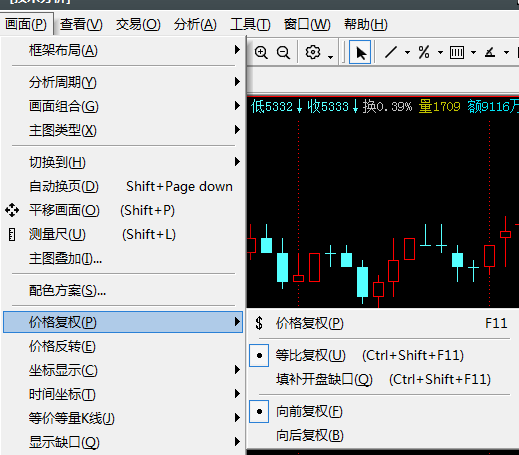
Task: Select the line drawing tool
Action: (x=391, y=52)
